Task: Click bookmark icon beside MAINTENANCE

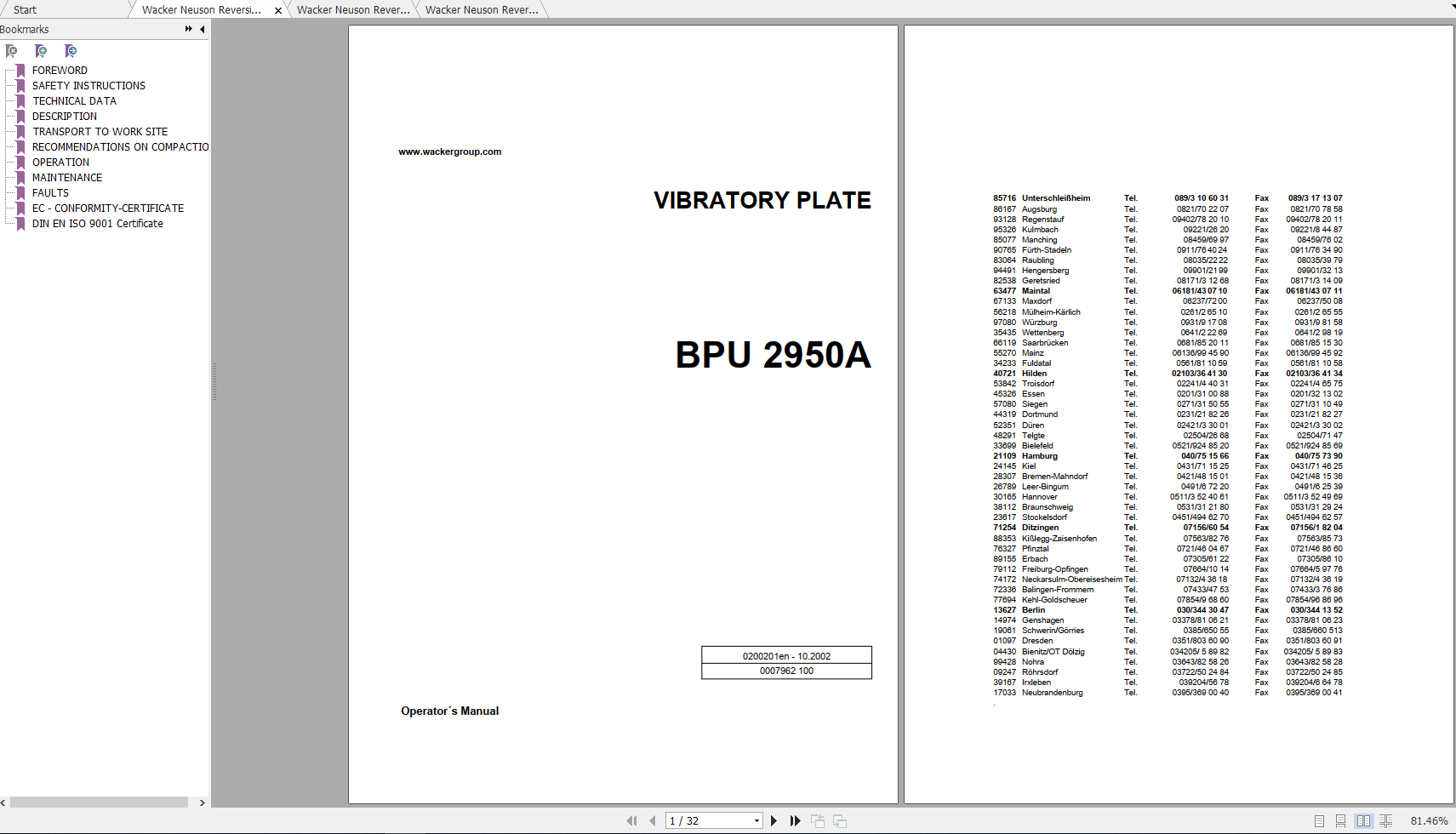Action: (x=20, y=178)
